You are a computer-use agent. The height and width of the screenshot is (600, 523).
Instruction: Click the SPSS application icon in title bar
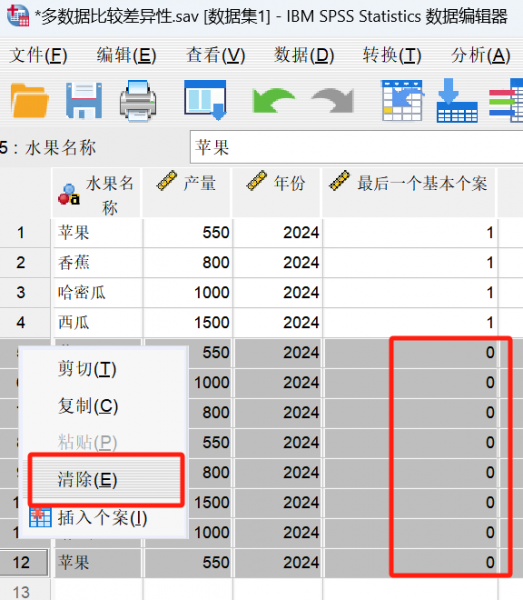pyautogui.click(x=18, y=16)
